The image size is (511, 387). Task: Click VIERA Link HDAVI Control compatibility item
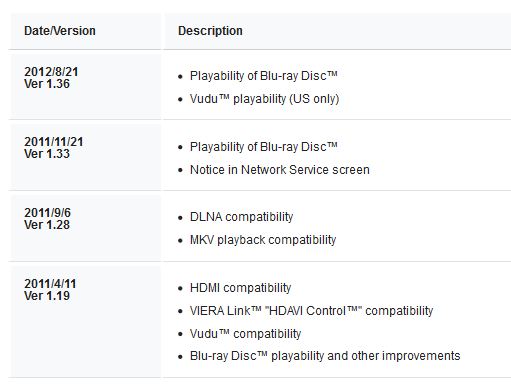311,311
